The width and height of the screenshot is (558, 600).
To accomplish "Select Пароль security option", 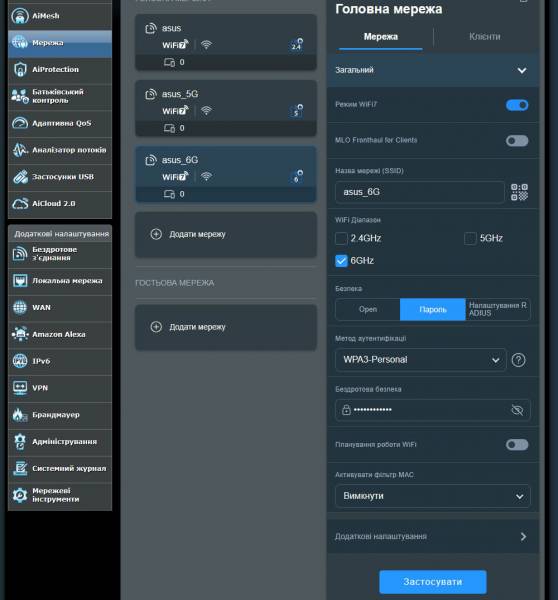I will pos(433,309).
